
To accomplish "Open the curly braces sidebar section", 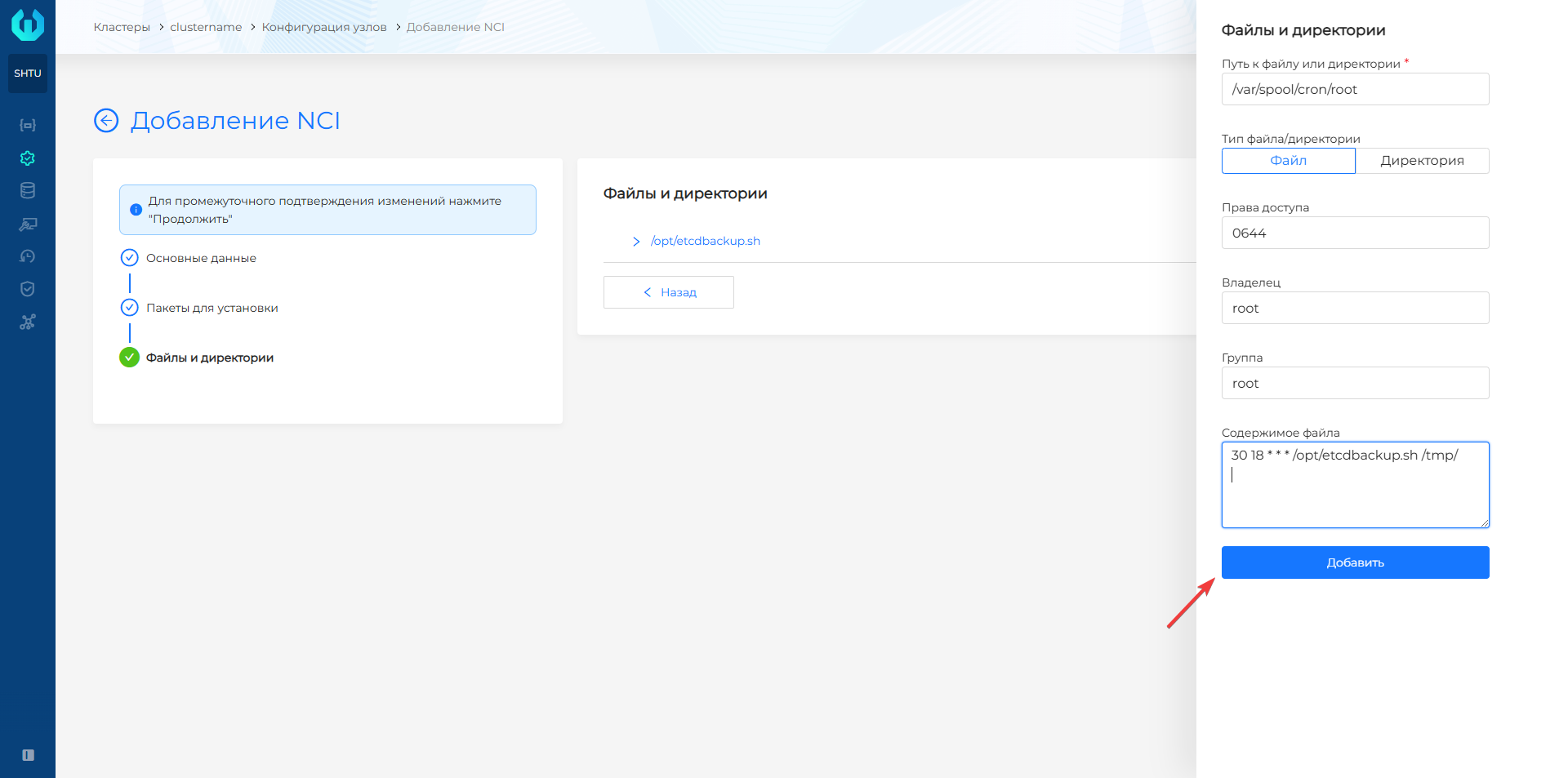I will [x=28, y=125].
